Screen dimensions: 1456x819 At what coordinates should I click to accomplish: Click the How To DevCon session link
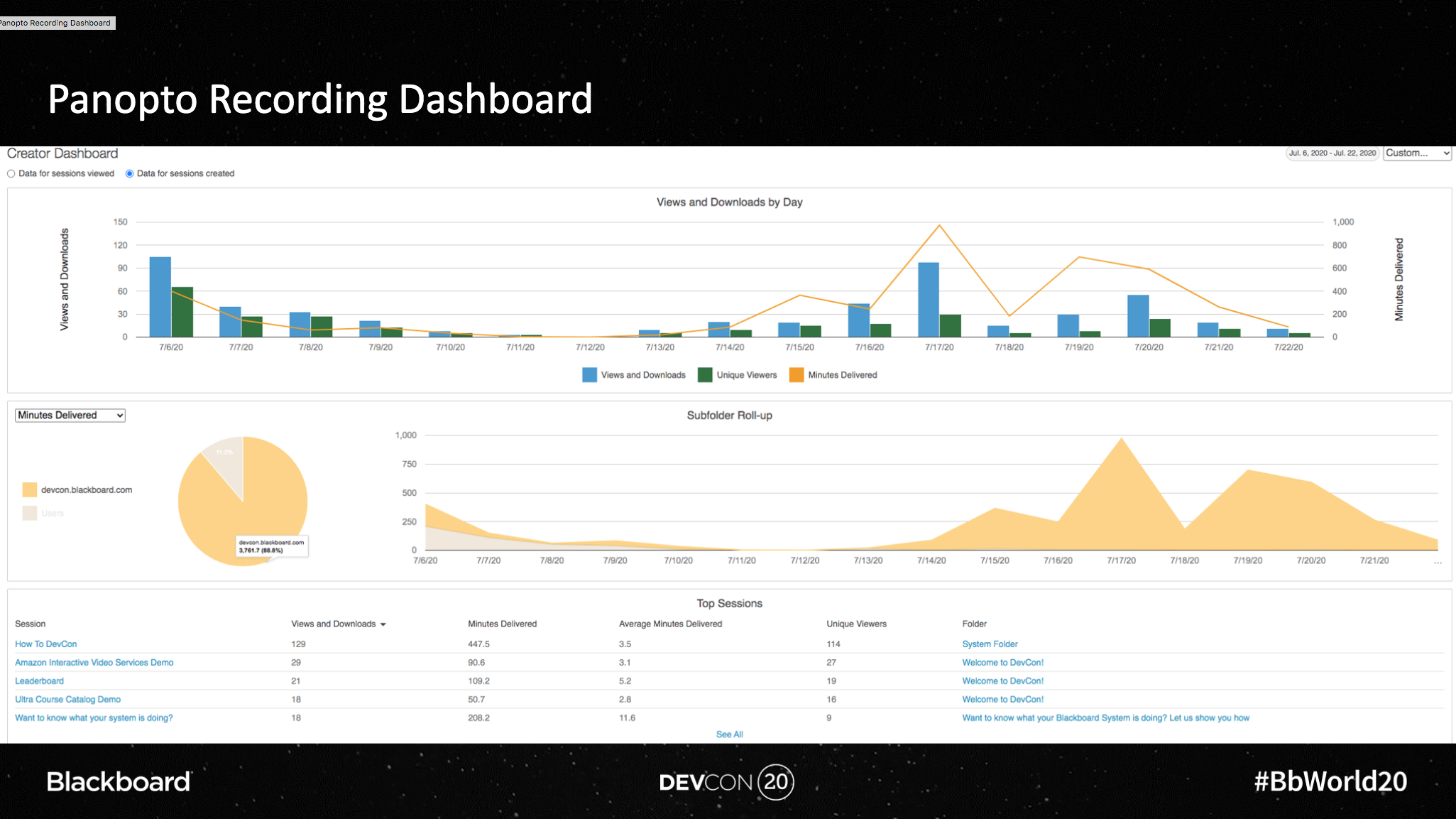44,644
